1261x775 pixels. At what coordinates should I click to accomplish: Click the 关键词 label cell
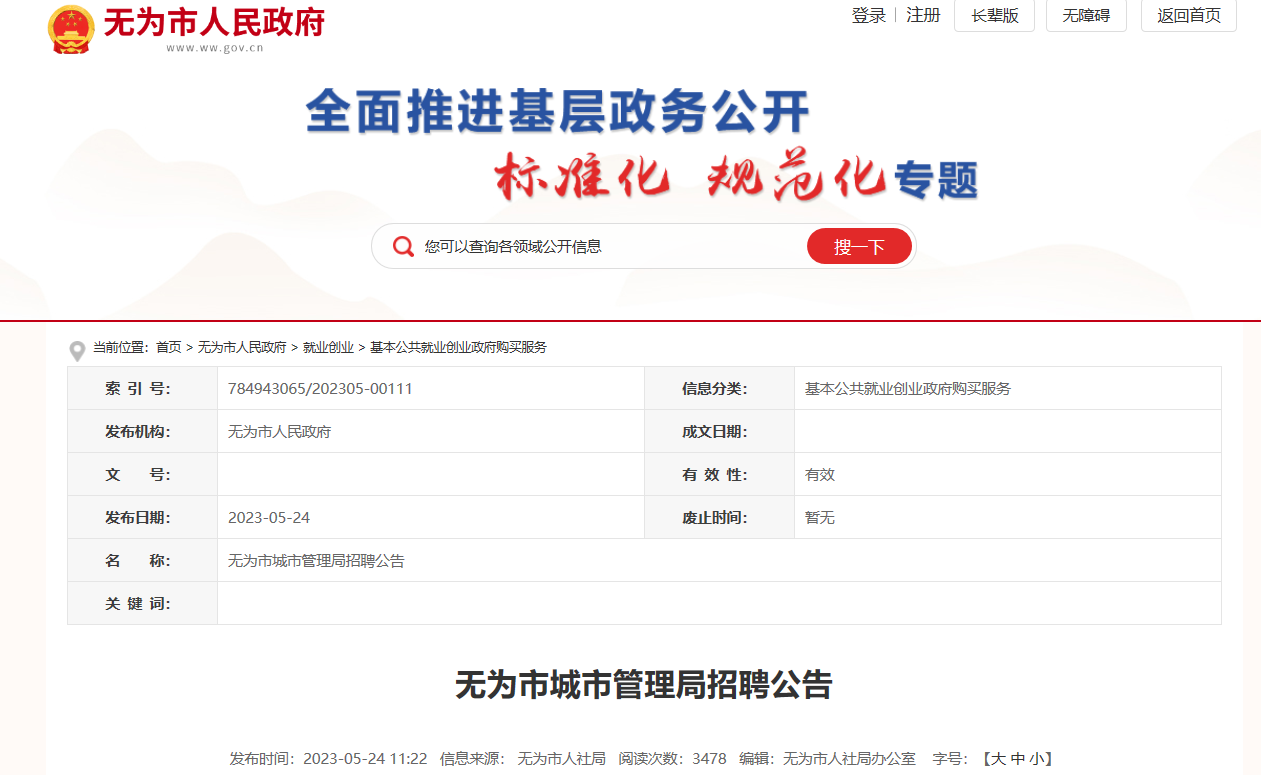[x=143, y=603]
